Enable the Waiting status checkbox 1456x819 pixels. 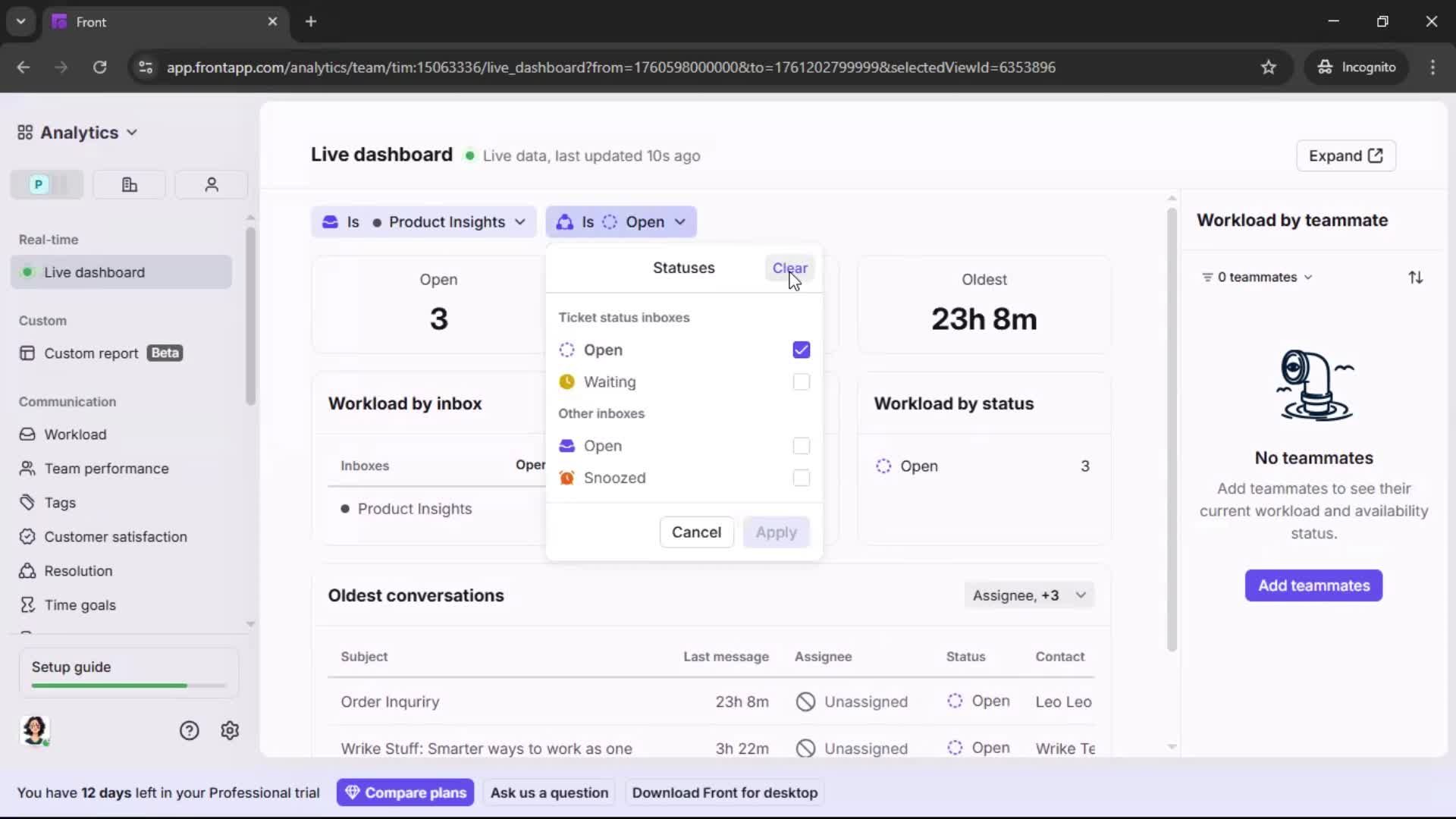802,382
